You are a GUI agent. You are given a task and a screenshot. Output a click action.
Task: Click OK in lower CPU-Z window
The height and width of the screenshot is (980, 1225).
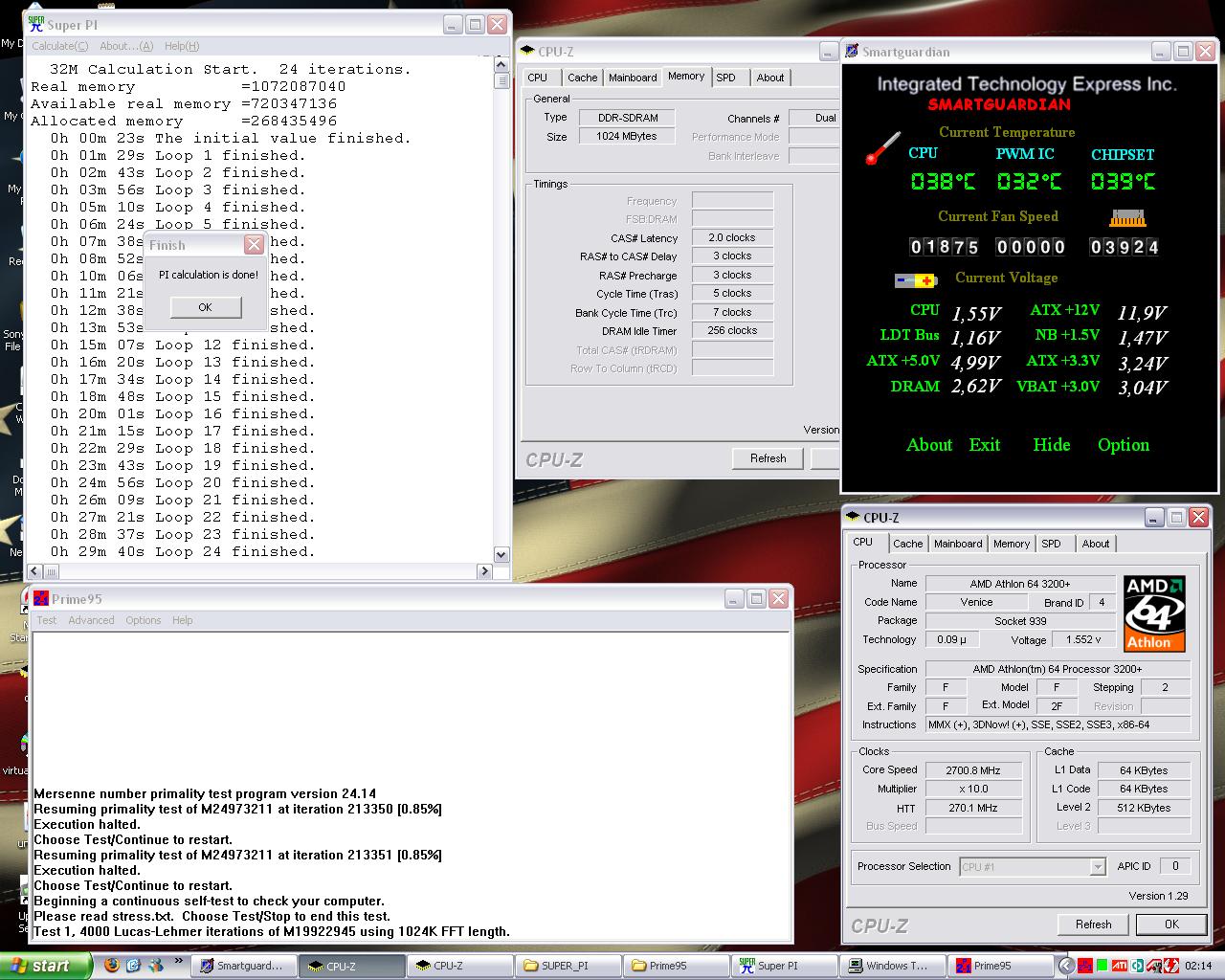point(1171,924)
